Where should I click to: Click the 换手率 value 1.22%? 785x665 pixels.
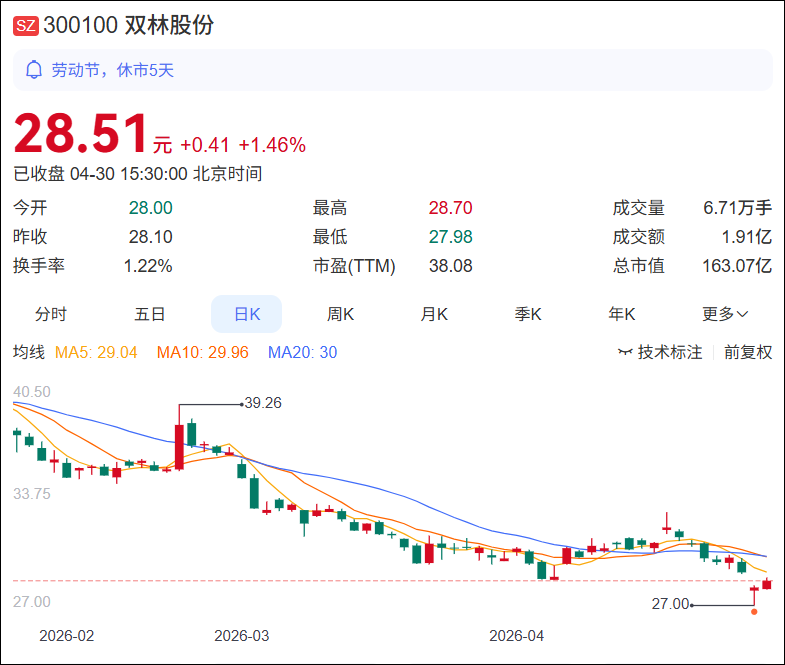pos(148,265)
